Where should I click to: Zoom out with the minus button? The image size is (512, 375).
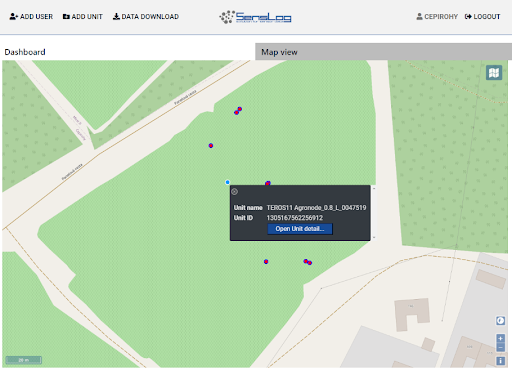(x=500, y=347)
